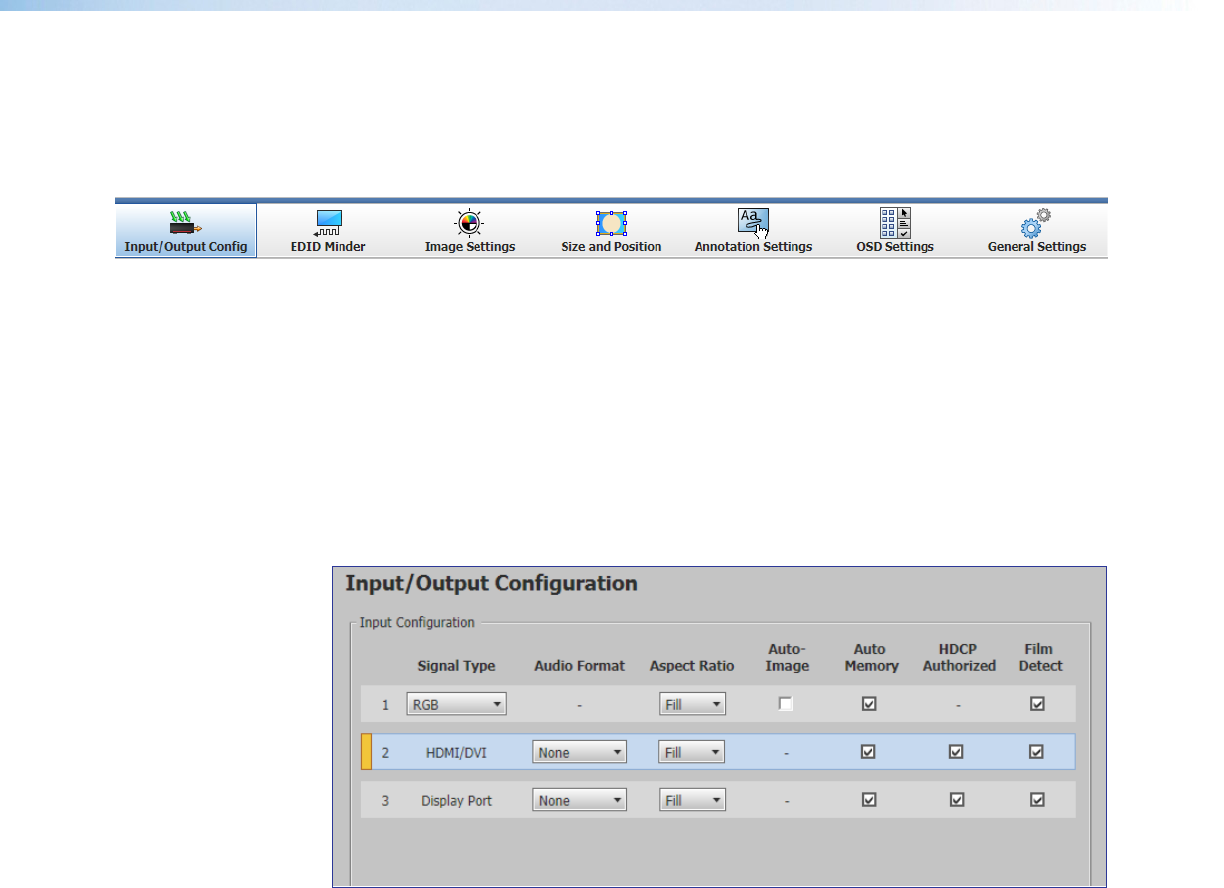Click the Annotation Settings Aa icon

(753, 223)
